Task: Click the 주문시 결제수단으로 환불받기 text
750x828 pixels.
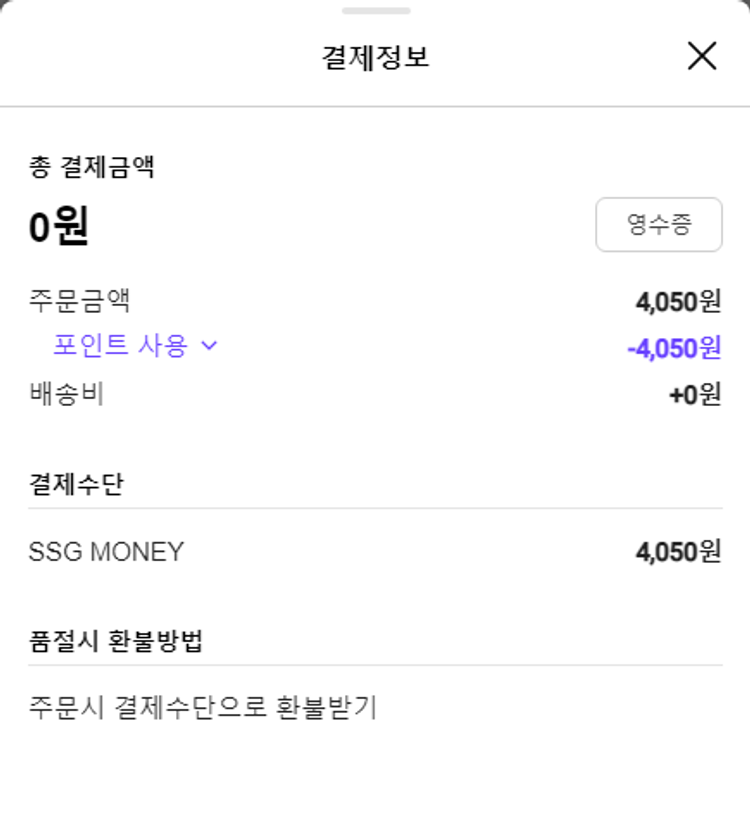Action: 203,708
